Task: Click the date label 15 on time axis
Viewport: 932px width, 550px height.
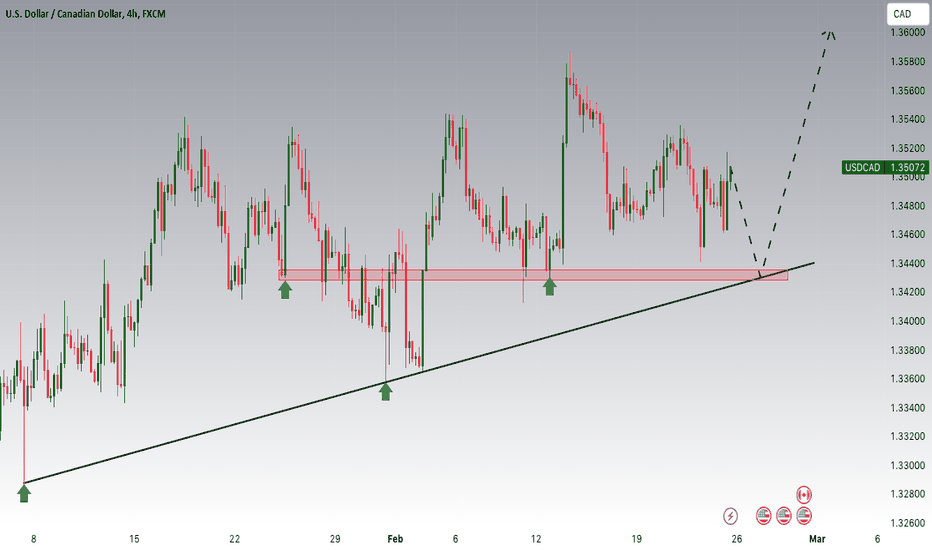Action: point(134,539)
